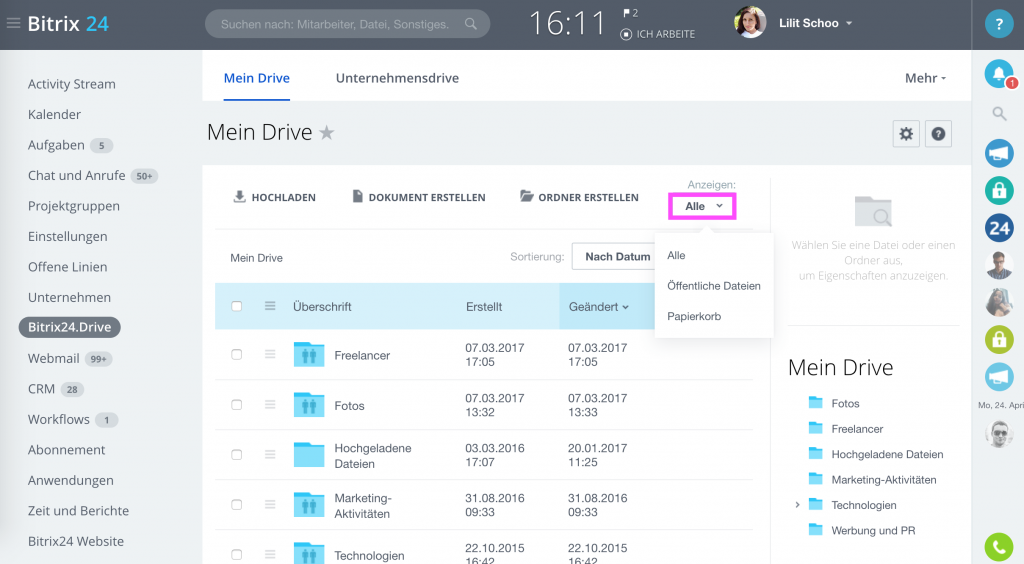Viewport: 1024px width, 564px height.
Task: Click the Mein Drive settings gear icon
Action: (x=906, y=134)
